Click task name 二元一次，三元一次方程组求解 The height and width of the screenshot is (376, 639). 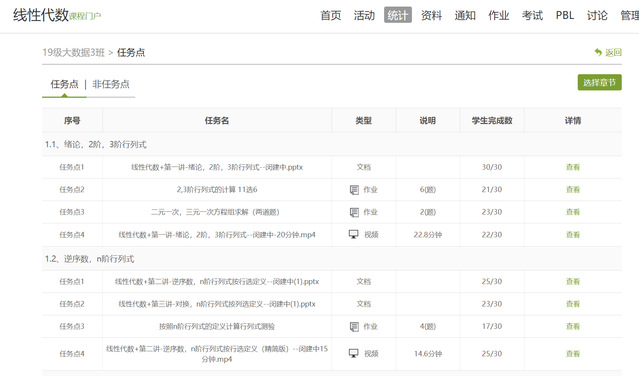(x=215, y=212)
